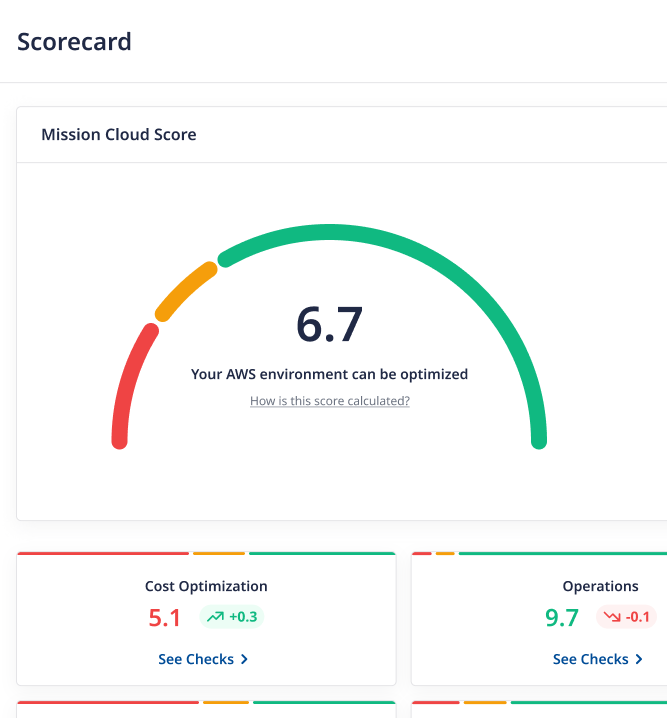Open See Checks for Cost Optimization
667x718 pixels.
196,659
